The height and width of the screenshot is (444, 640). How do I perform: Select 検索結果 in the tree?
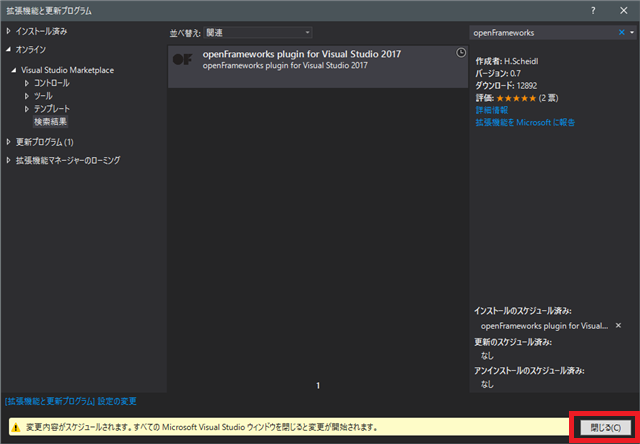[x=51, y=121]
